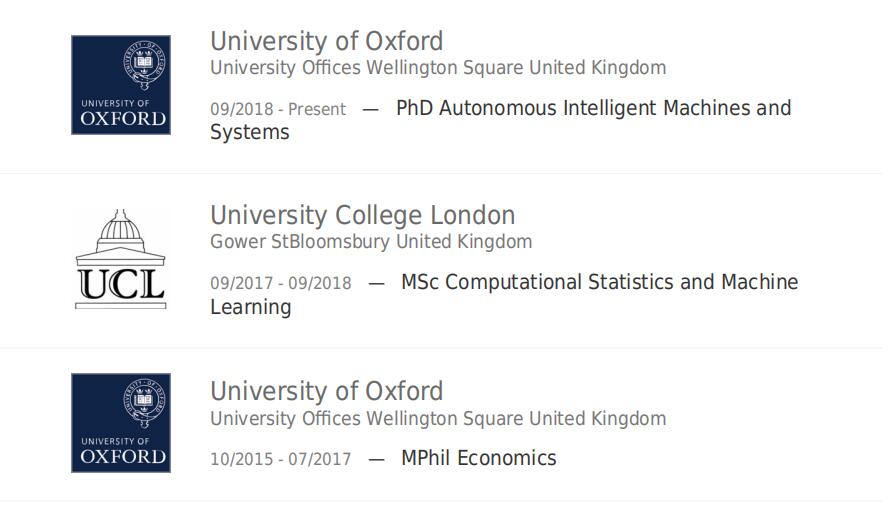Click the dash before MSc Computational Statistics

point(376,283)
